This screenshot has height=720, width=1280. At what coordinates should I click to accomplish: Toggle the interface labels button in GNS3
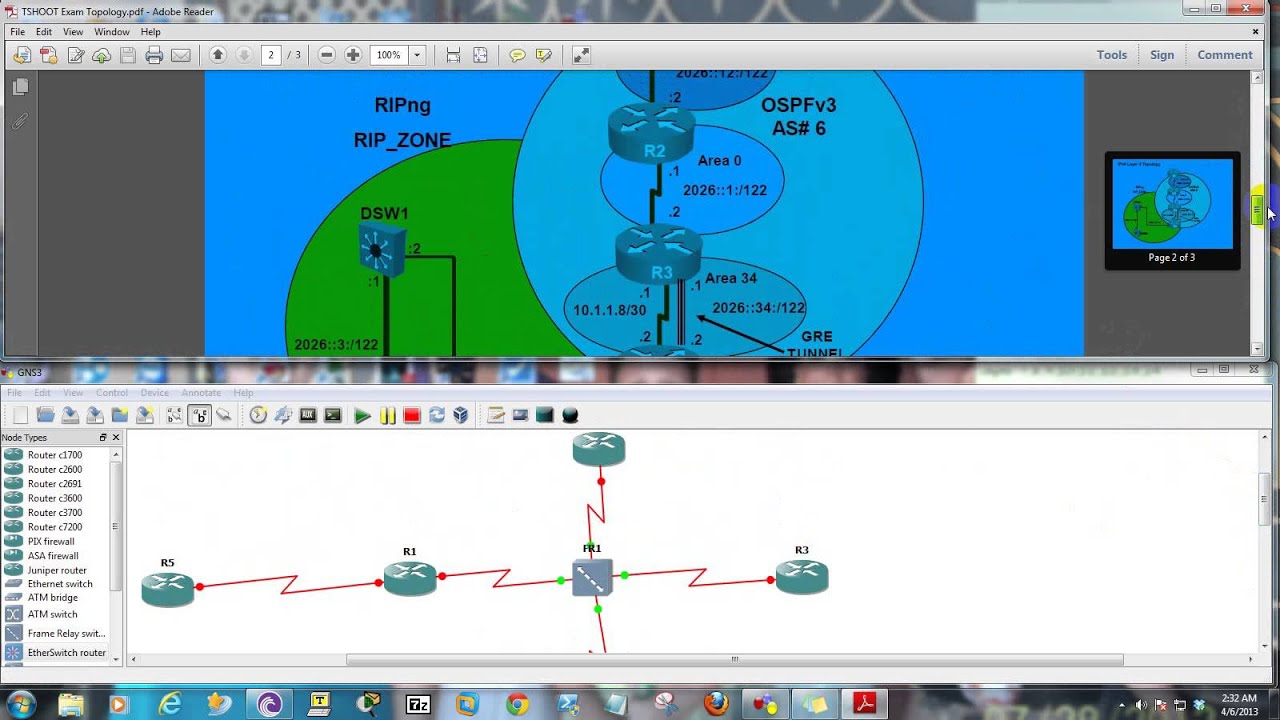point(174,415)
